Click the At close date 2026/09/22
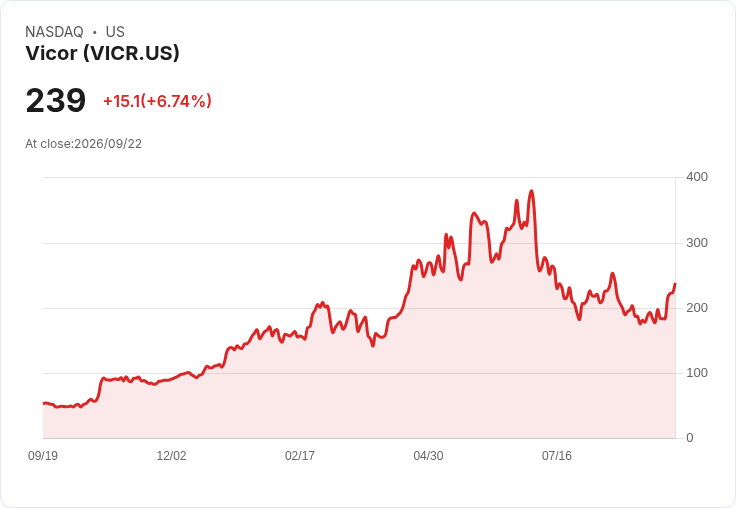736x508 pixels. point(84,144)
